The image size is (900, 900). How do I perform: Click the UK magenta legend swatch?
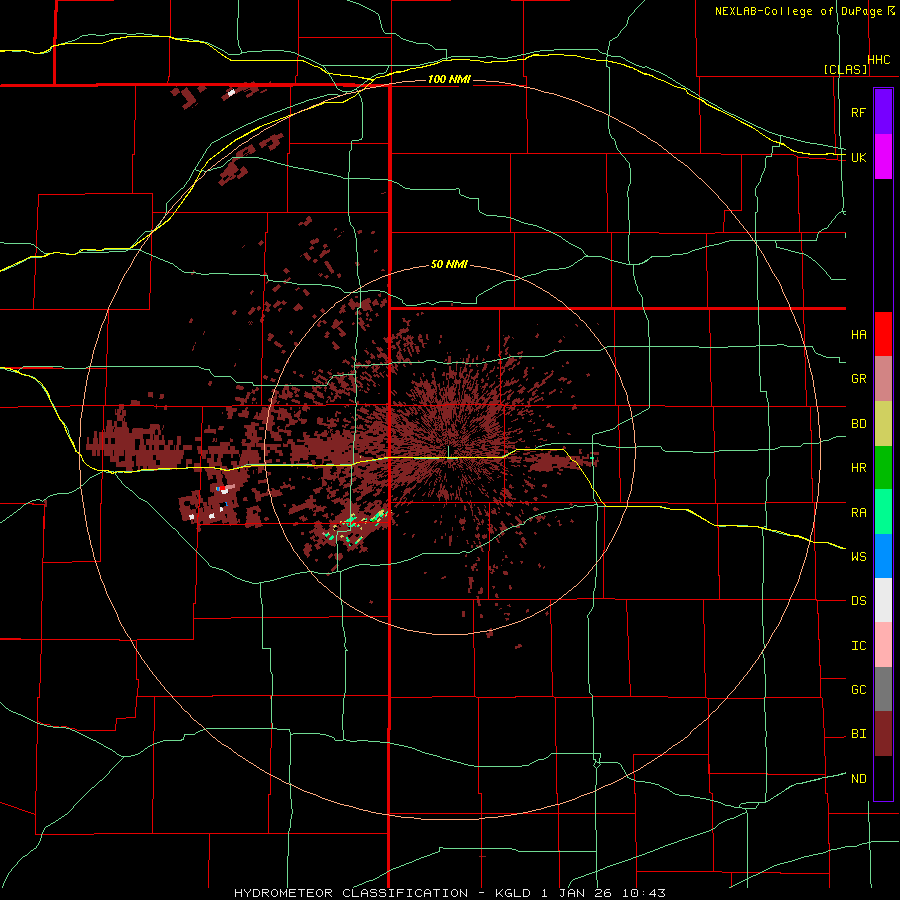[883, 157]
